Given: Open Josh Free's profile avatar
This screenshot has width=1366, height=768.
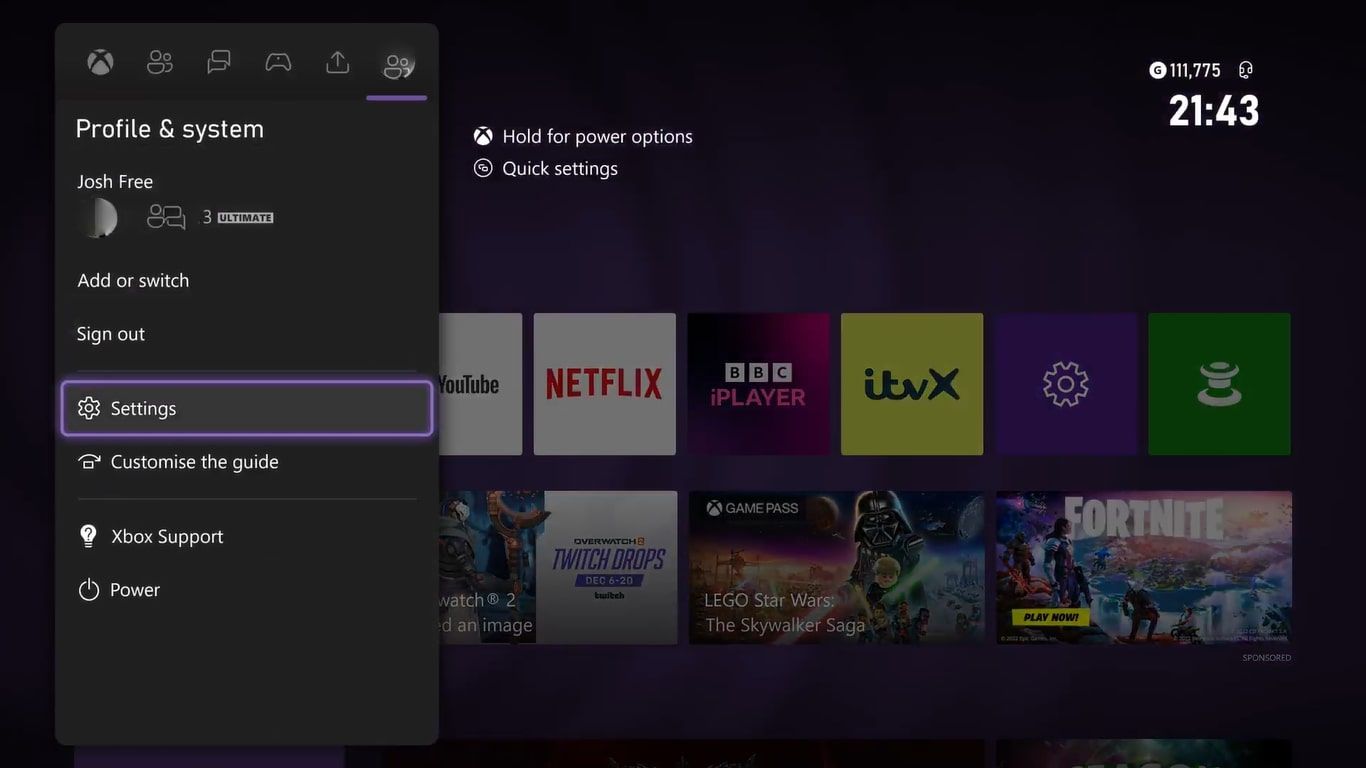Looking at the screenshot, I should (x=98, y=218).
